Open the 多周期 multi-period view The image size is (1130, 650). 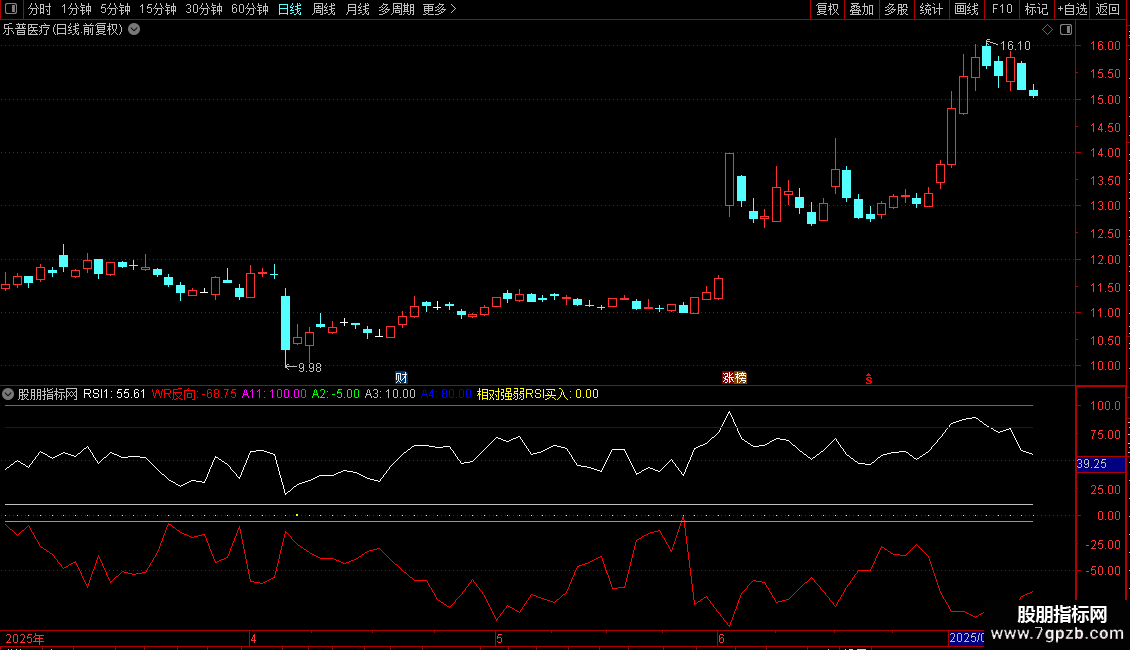pyautogui.click(x=396, y=9)
